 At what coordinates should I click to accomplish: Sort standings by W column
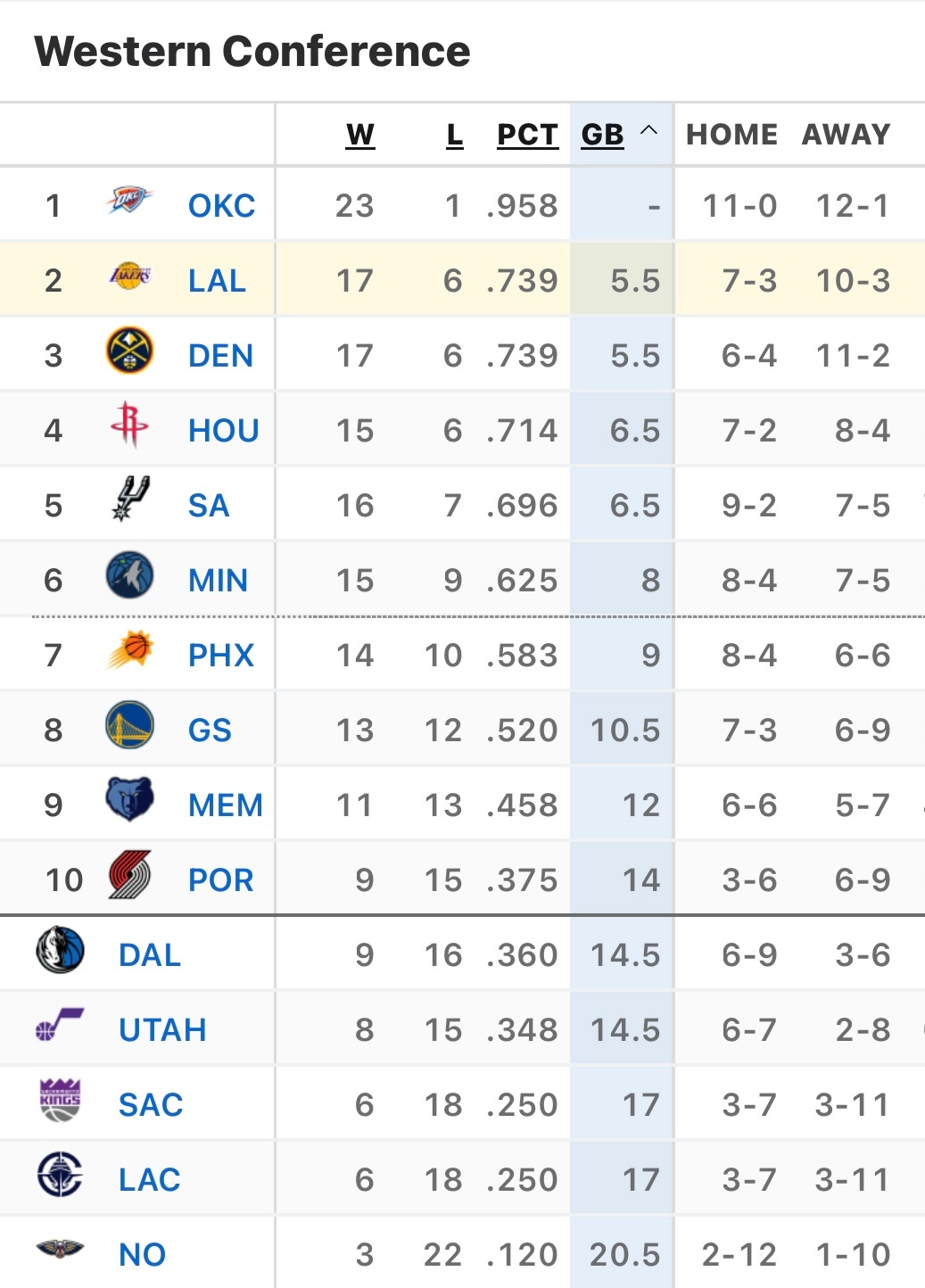(359, 135)
